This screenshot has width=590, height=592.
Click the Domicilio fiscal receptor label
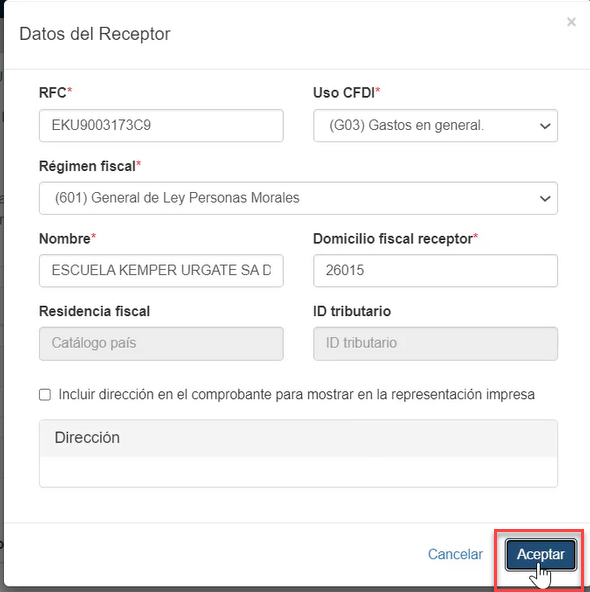point(395,239)
